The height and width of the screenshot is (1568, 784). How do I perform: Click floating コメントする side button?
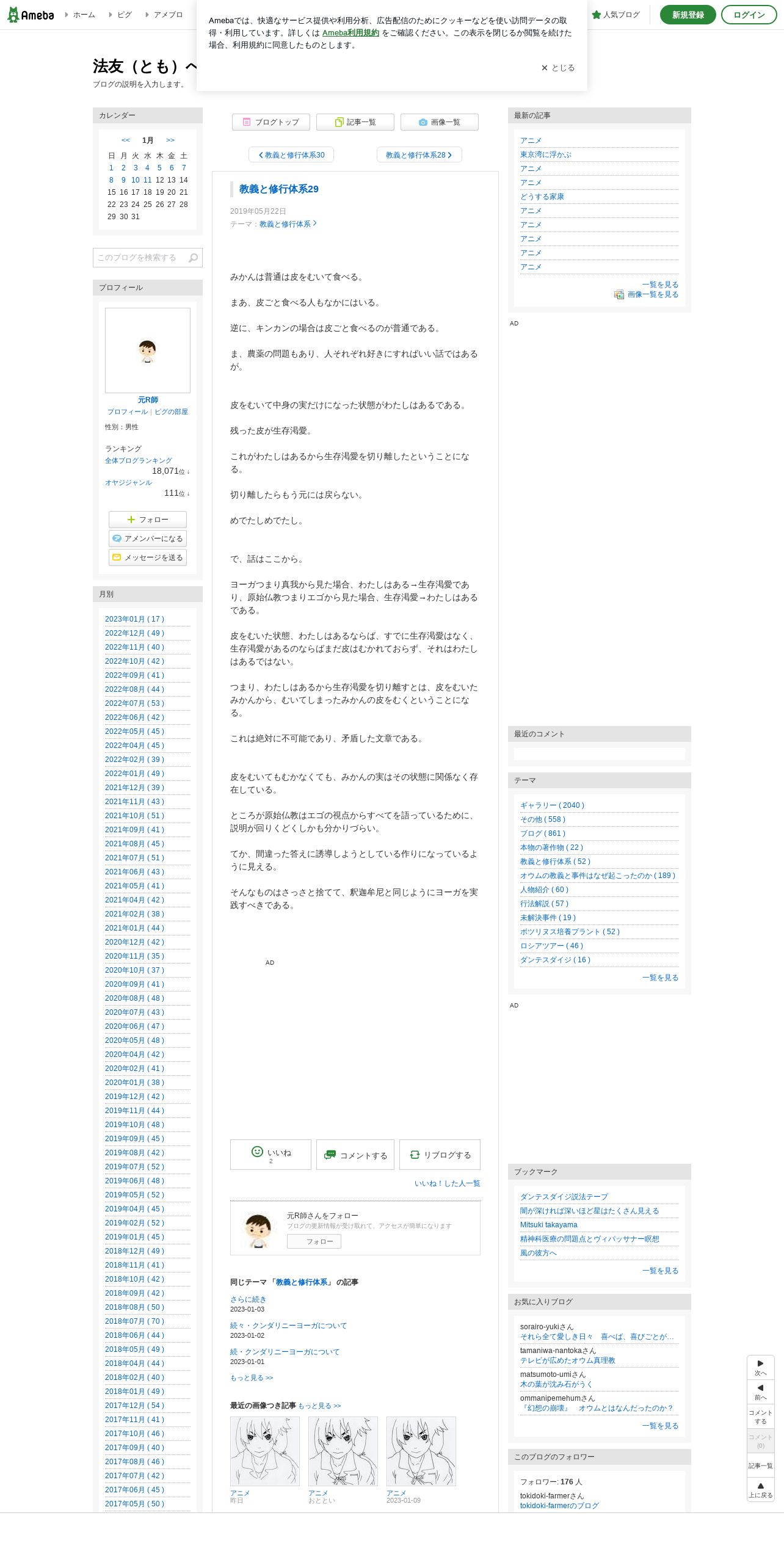click(760, 1417)
